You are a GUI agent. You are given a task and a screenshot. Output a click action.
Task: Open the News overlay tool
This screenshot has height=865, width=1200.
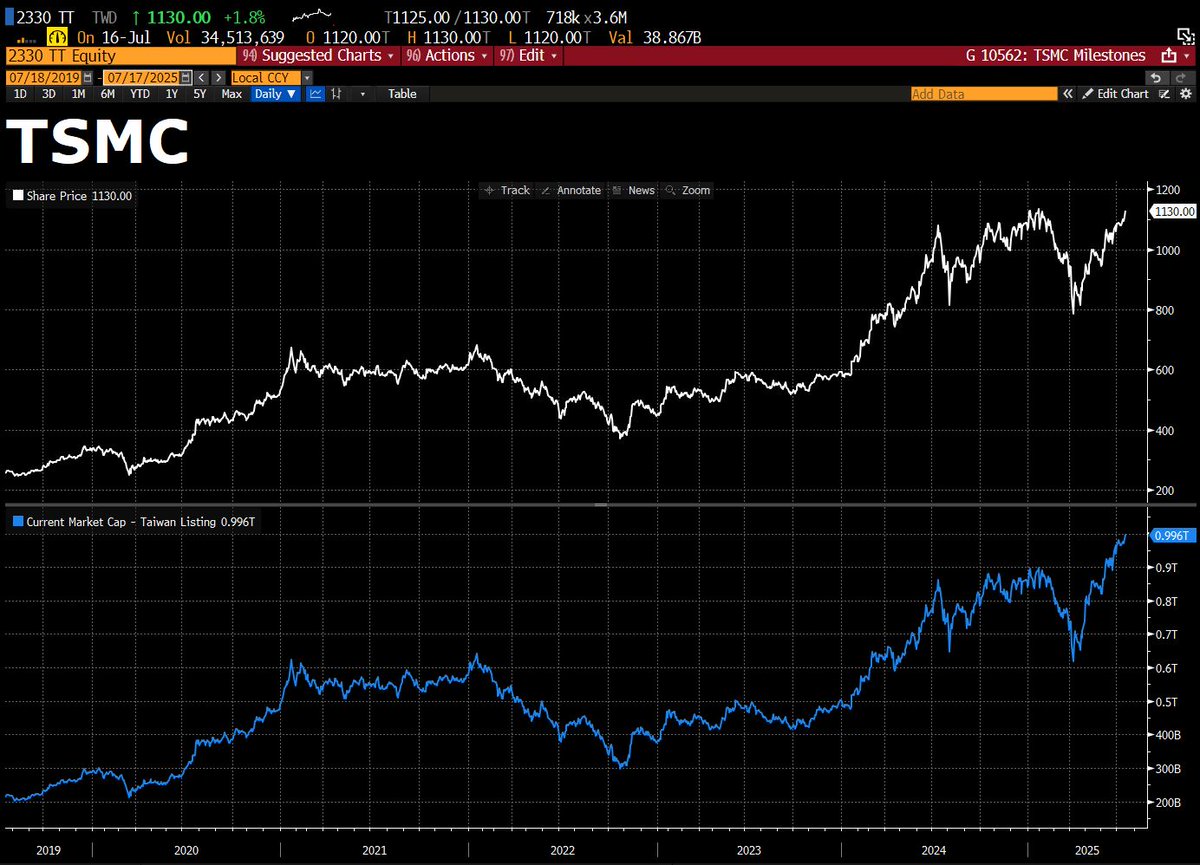[x=633, y=190]
